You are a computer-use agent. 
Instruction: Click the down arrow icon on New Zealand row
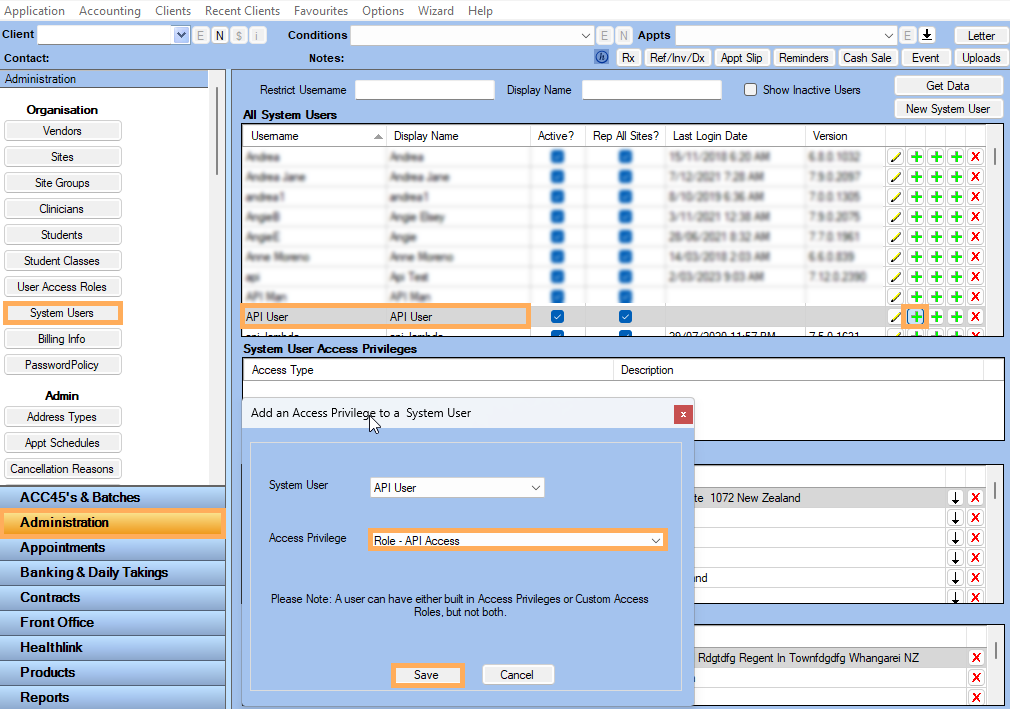tap(955, 498)
